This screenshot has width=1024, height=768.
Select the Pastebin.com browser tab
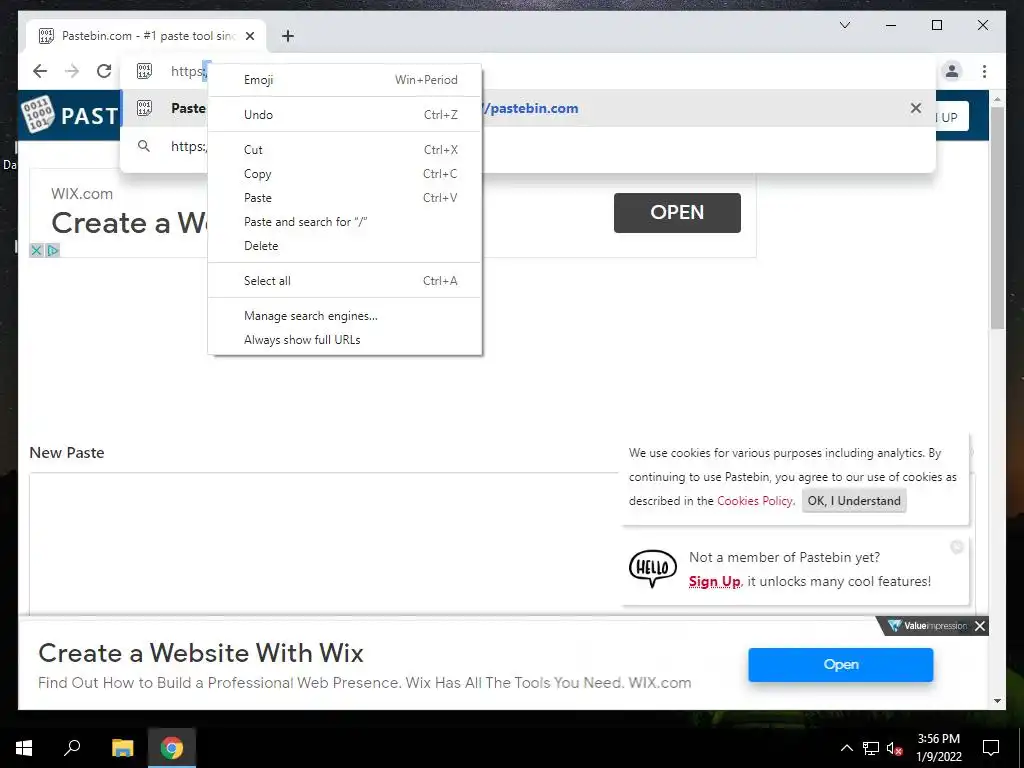pos(146,36)
